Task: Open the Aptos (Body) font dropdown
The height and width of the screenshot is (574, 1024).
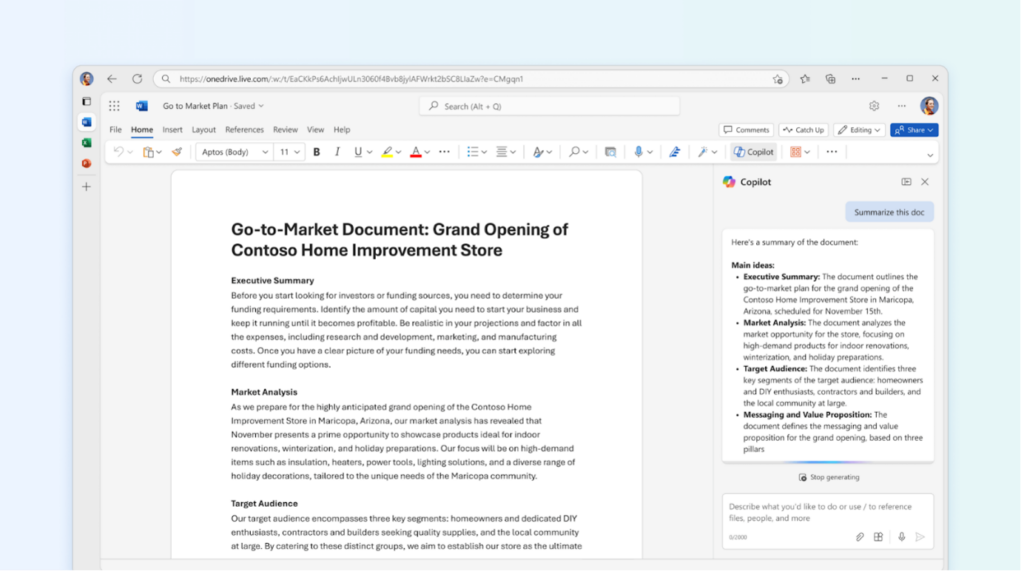Action: coord(234,152)
